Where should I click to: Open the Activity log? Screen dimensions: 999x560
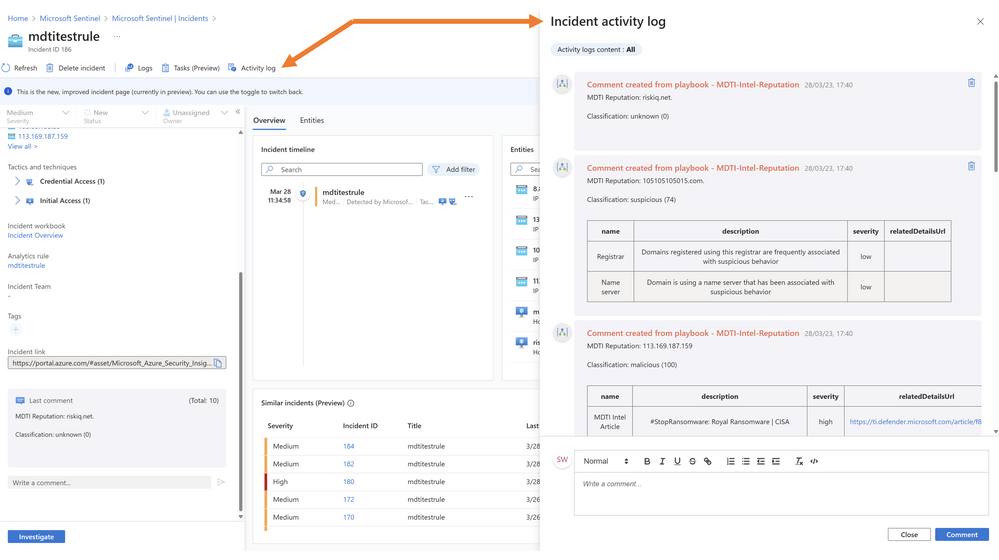point(252,68)
